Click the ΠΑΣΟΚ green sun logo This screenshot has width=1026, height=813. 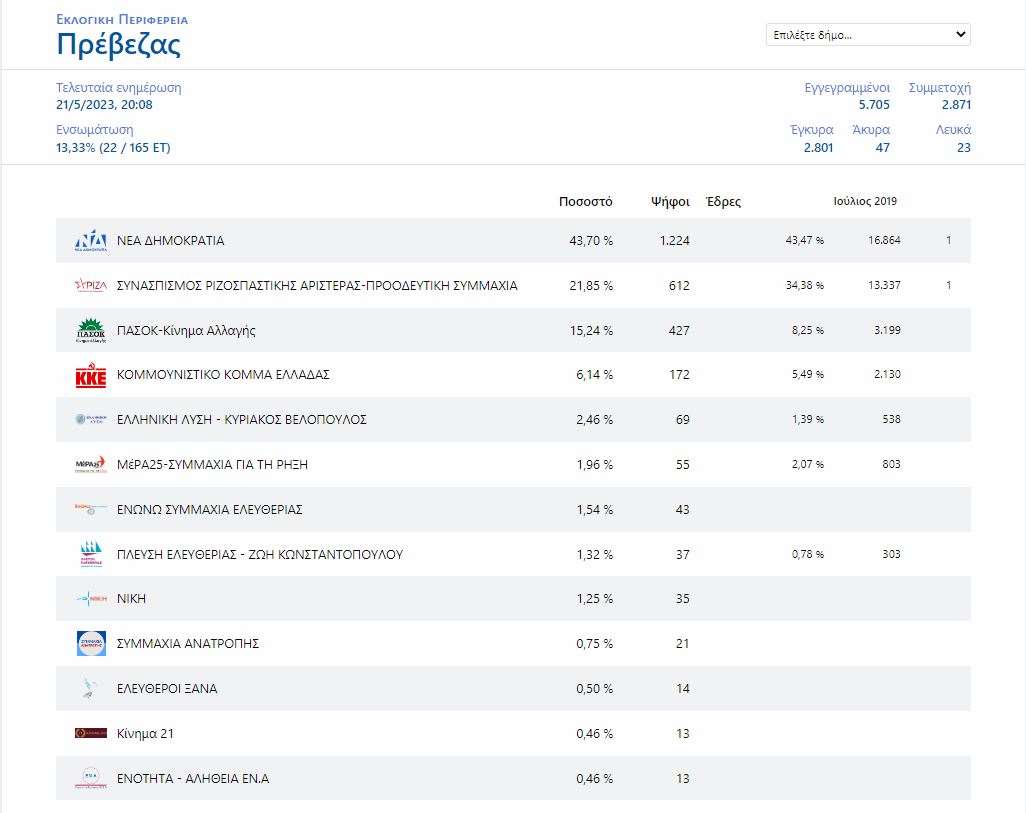click(91, 331)
